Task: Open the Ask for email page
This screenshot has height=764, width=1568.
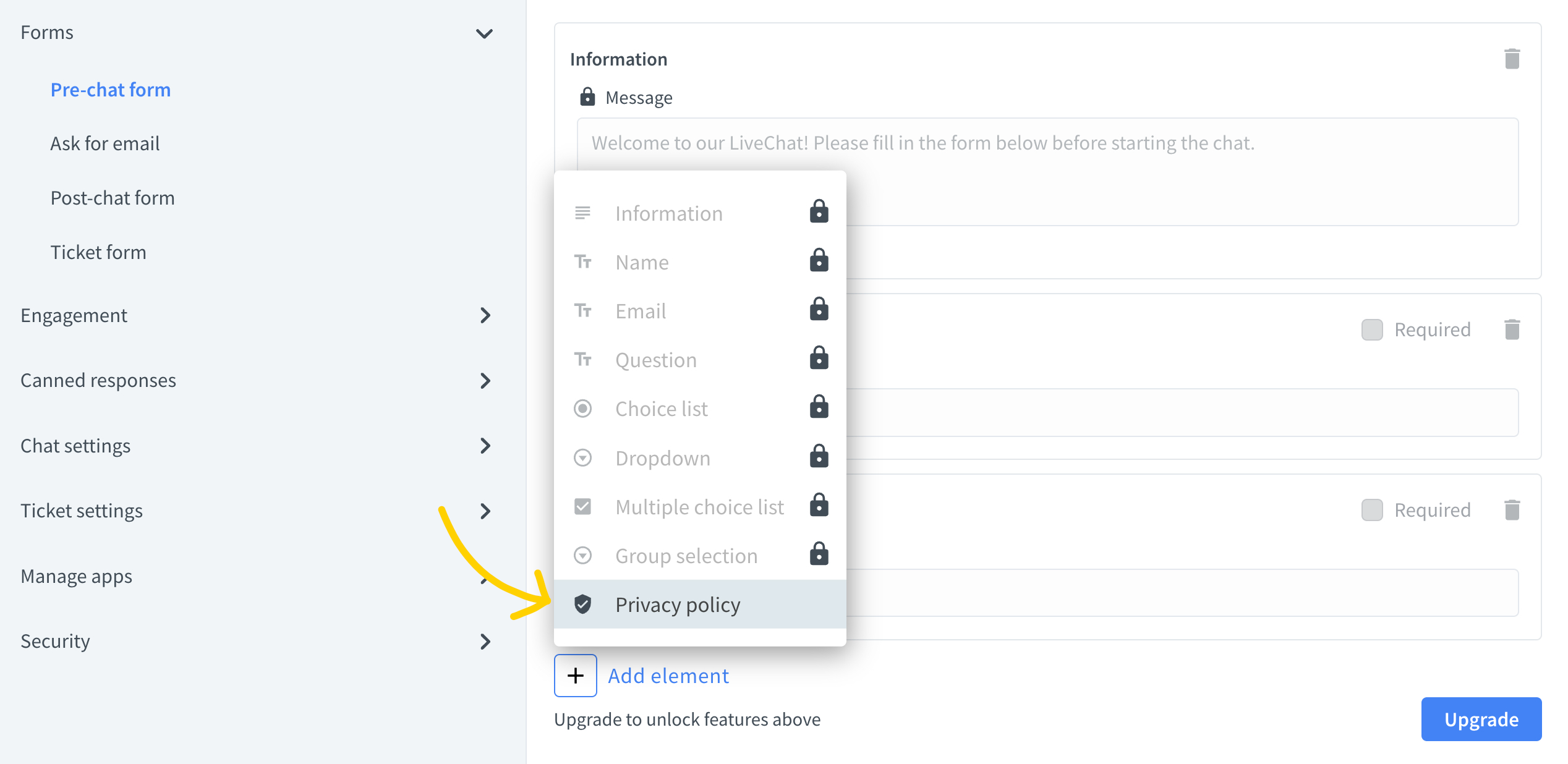Action: pos(105,143)
